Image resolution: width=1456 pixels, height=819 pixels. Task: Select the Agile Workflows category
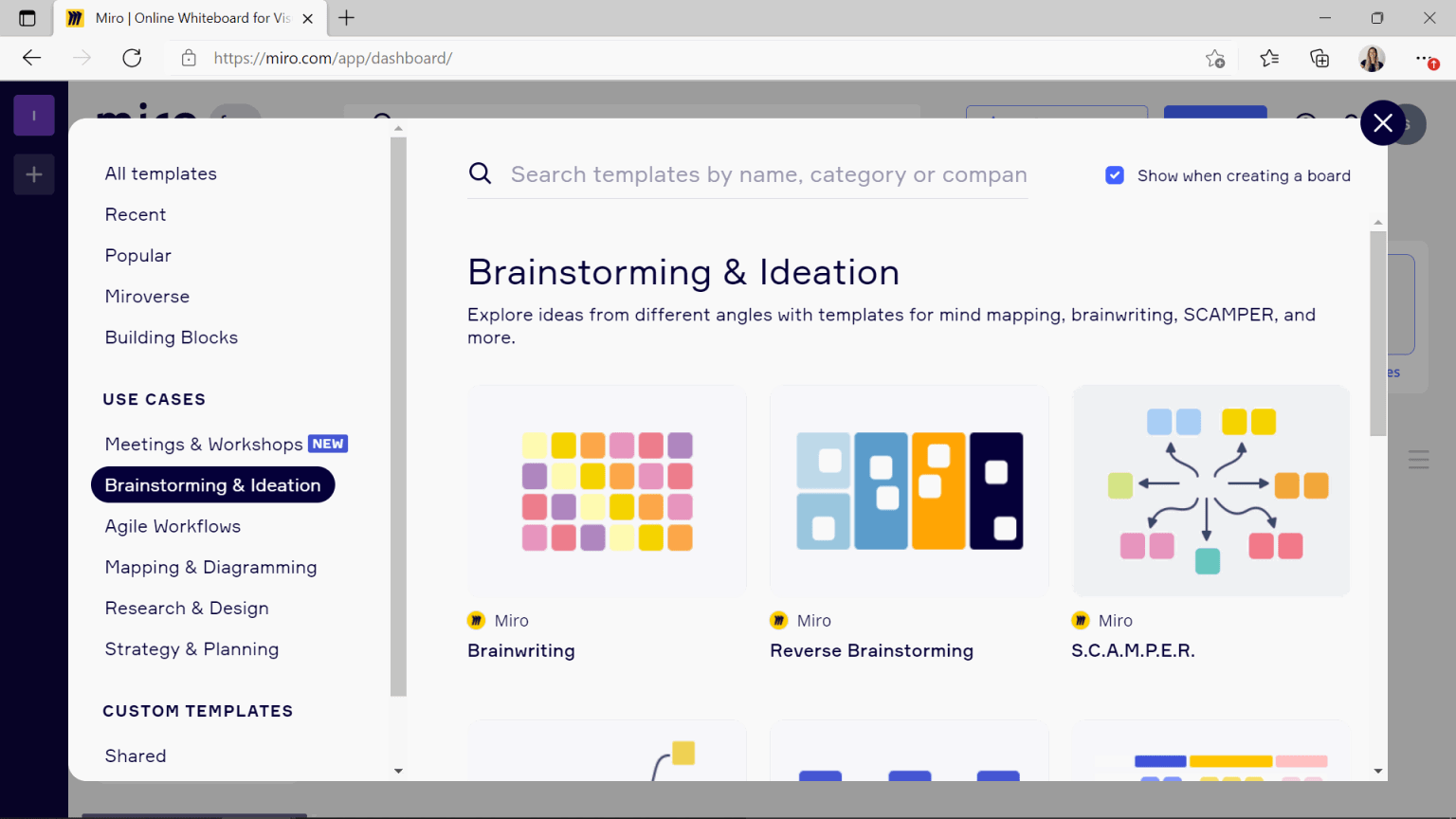173,526
